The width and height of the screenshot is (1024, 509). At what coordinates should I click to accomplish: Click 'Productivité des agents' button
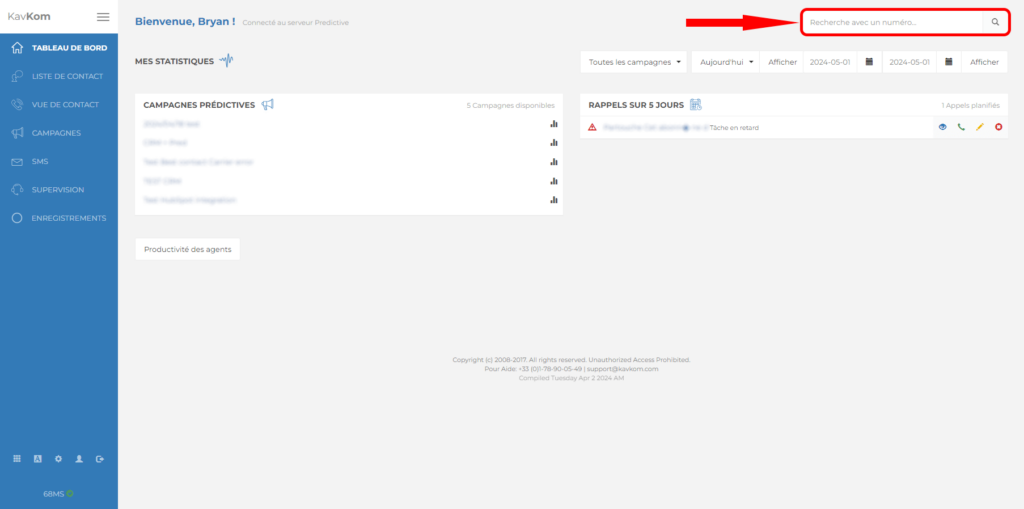(187, 249)
